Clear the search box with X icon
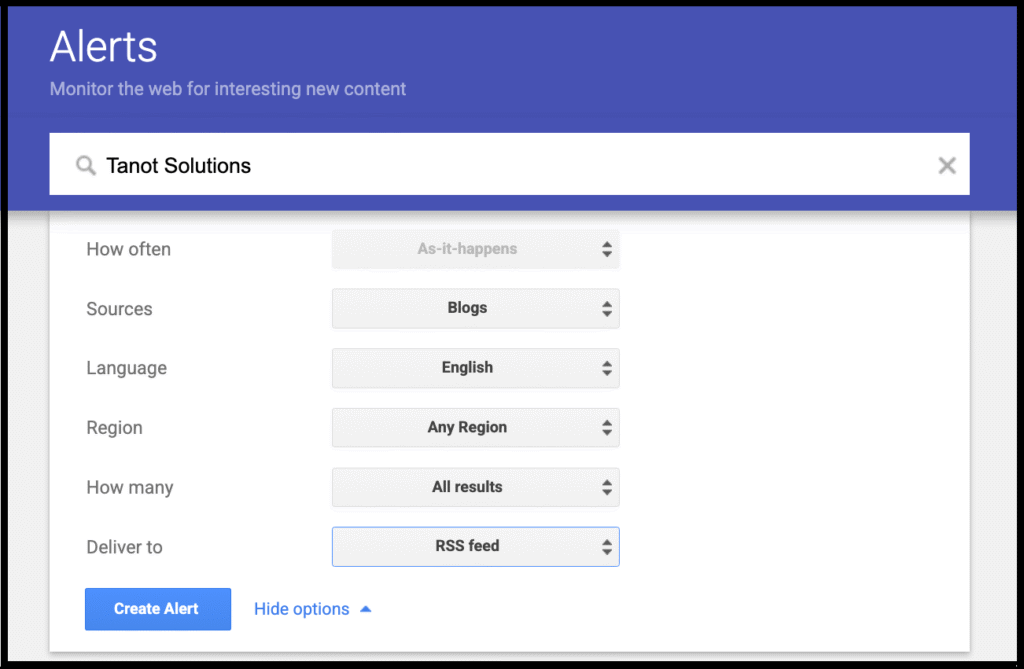 (946, 165)
